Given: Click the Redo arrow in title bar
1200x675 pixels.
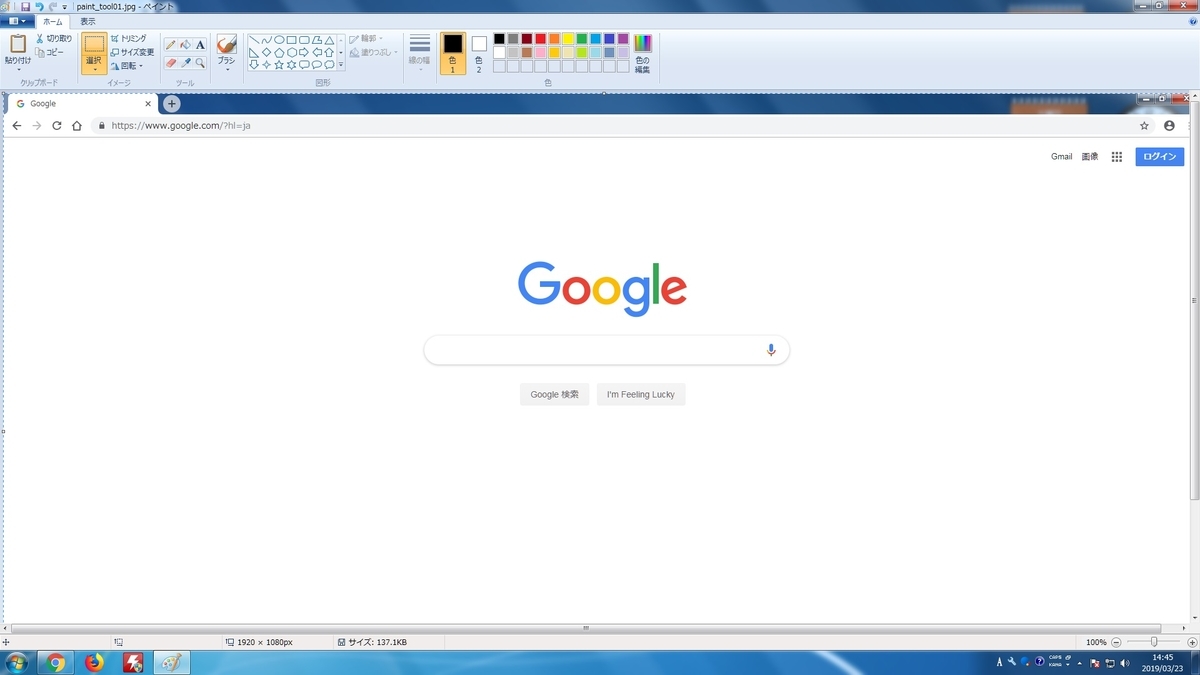Looking at the screenshot, I should 52,6.
